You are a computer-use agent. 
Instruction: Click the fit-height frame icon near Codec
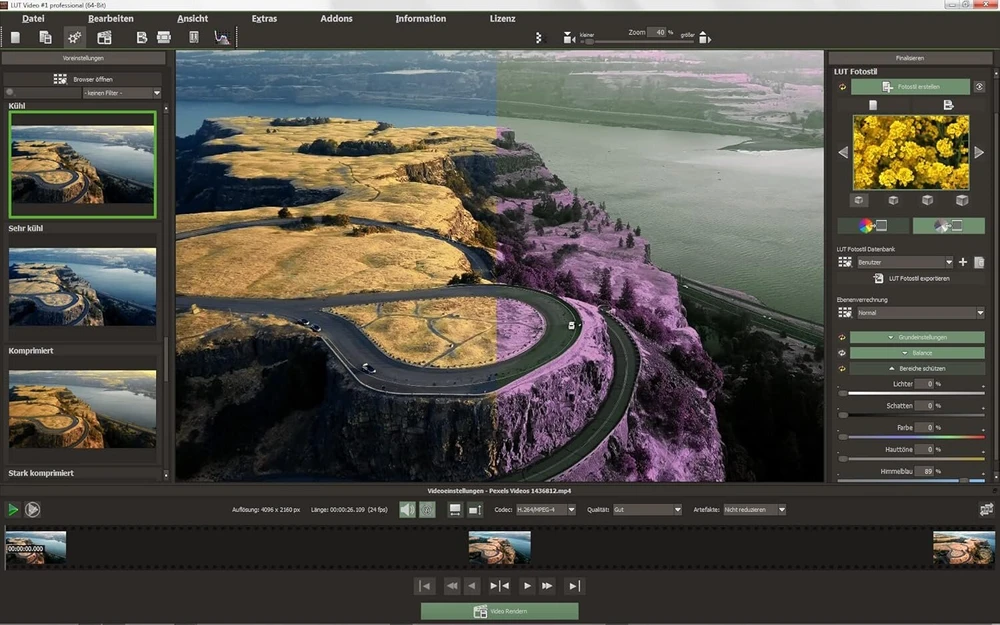pyautogui.click(x=474, y=510)
